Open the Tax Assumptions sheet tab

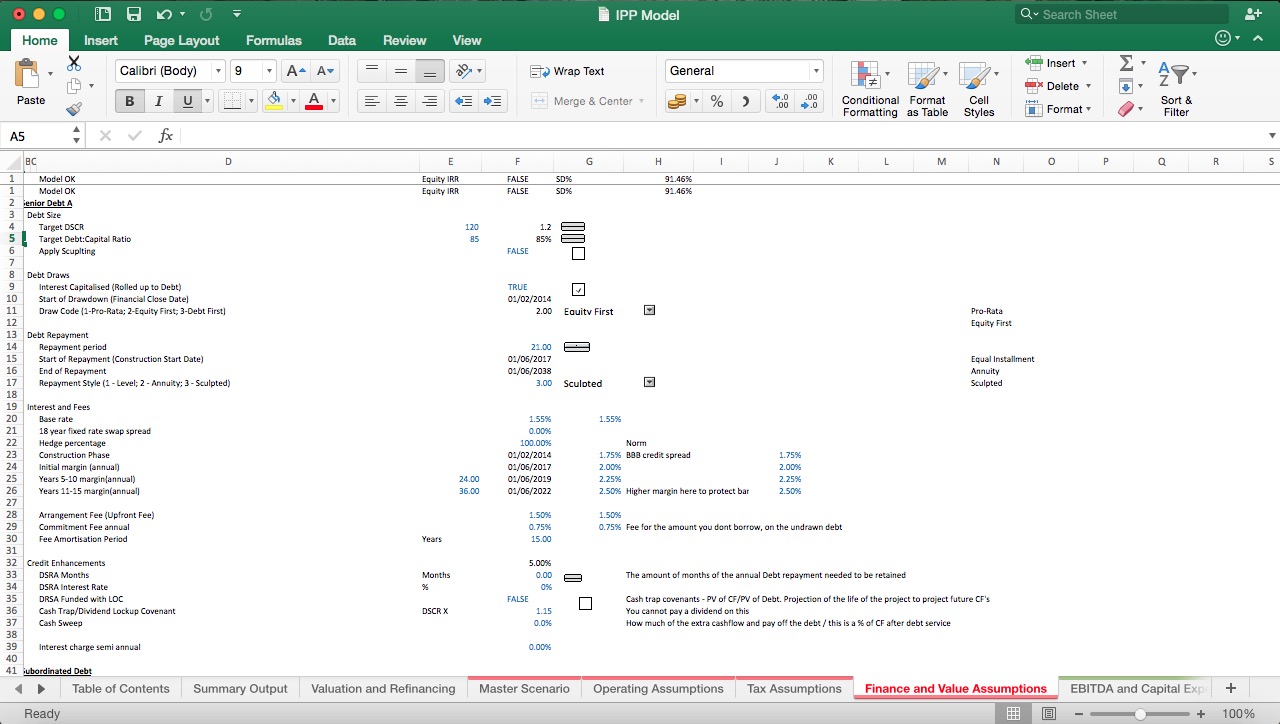pos(793,688)
